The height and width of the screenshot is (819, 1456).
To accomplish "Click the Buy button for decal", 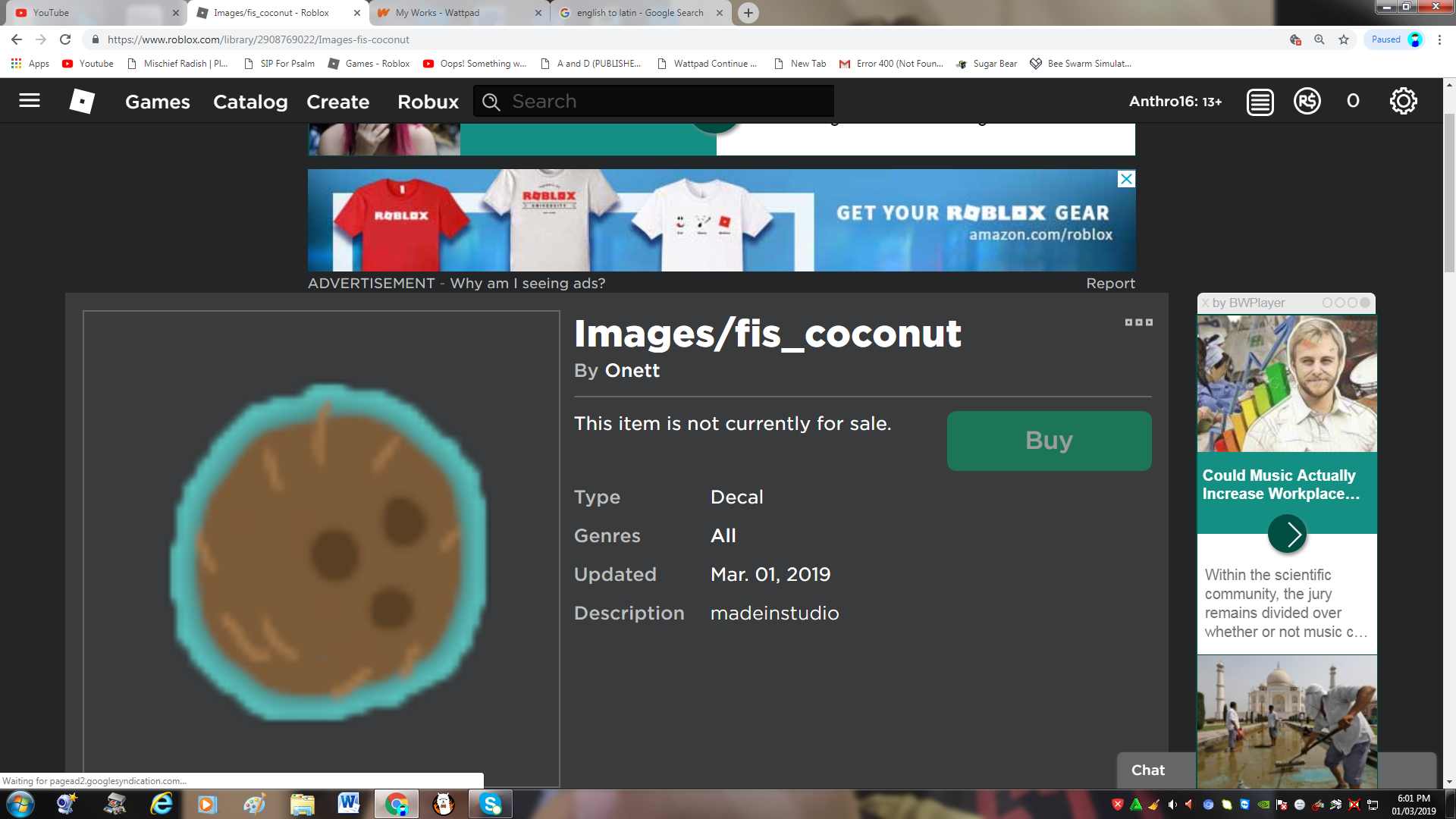I will [x=1049, y=441].
